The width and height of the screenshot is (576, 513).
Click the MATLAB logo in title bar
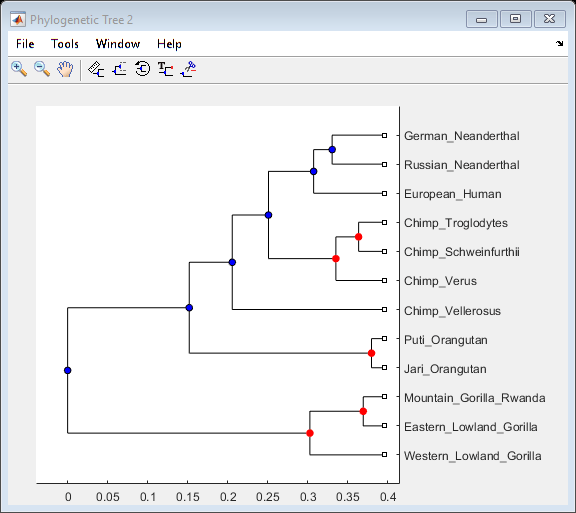point(18,19)
